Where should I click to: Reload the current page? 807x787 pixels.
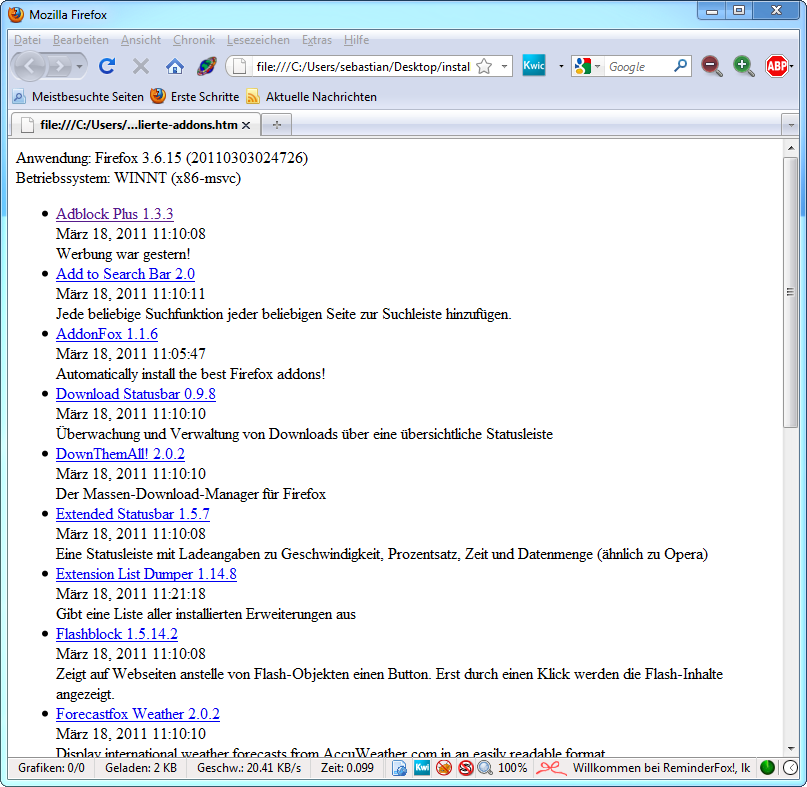[107, 66]
